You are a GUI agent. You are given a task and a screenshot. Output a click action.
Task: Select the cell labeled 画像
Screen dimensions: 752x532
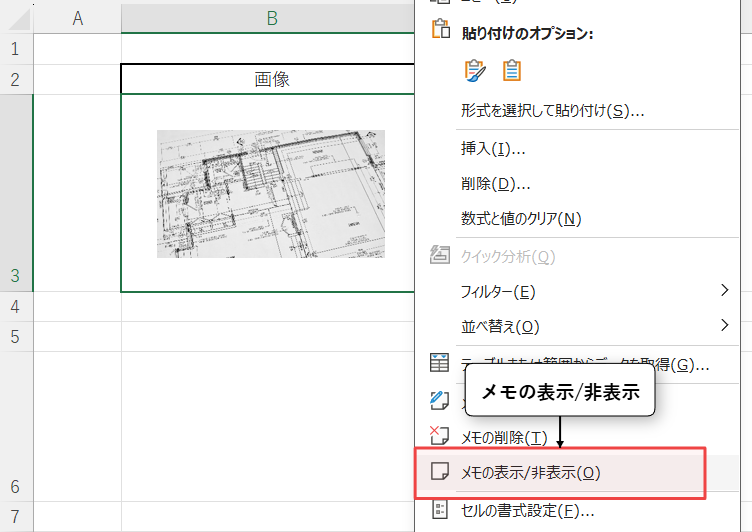(271, 79)
